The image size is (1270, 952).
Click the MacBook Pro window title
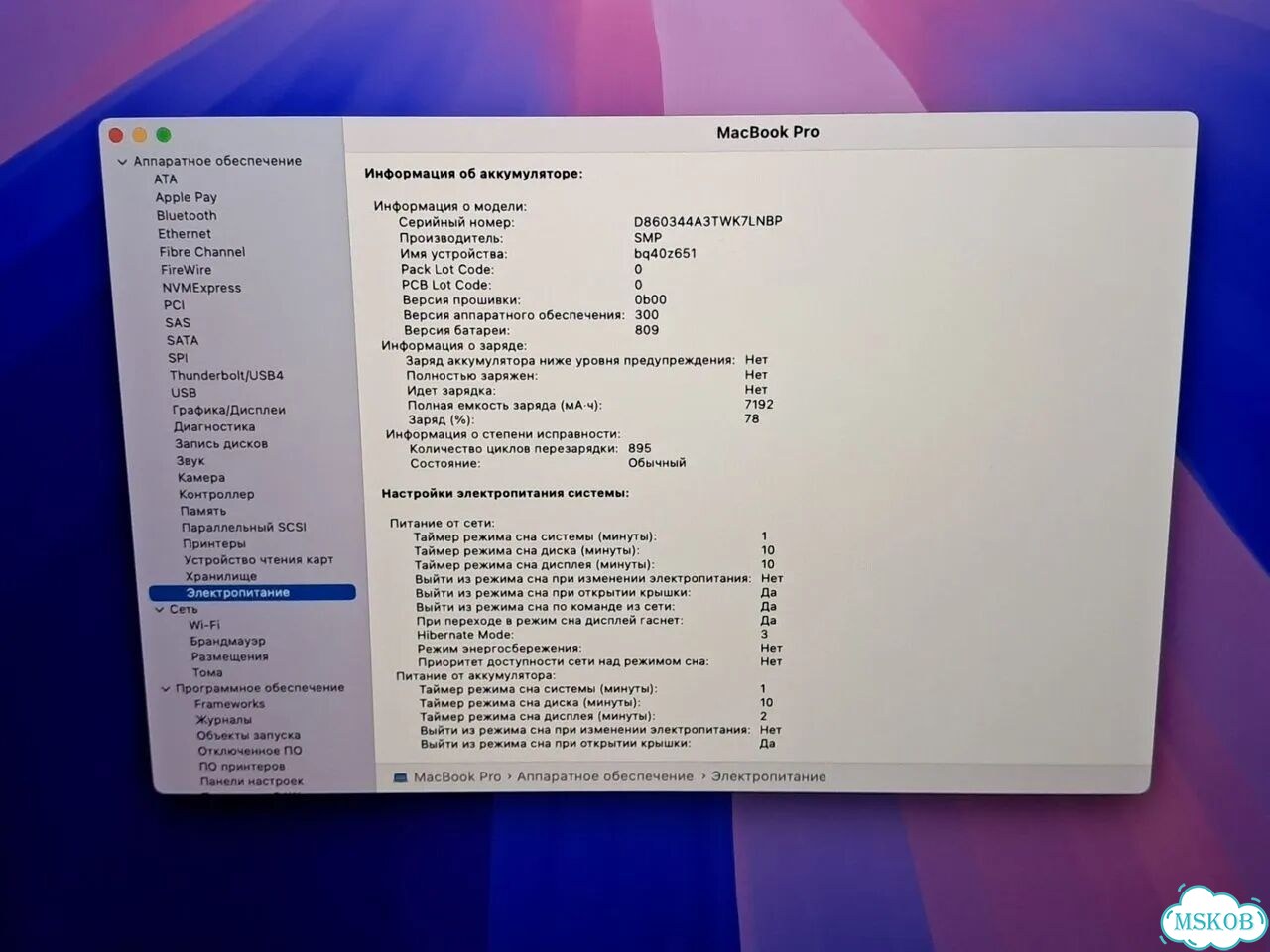tap(768, 132)
